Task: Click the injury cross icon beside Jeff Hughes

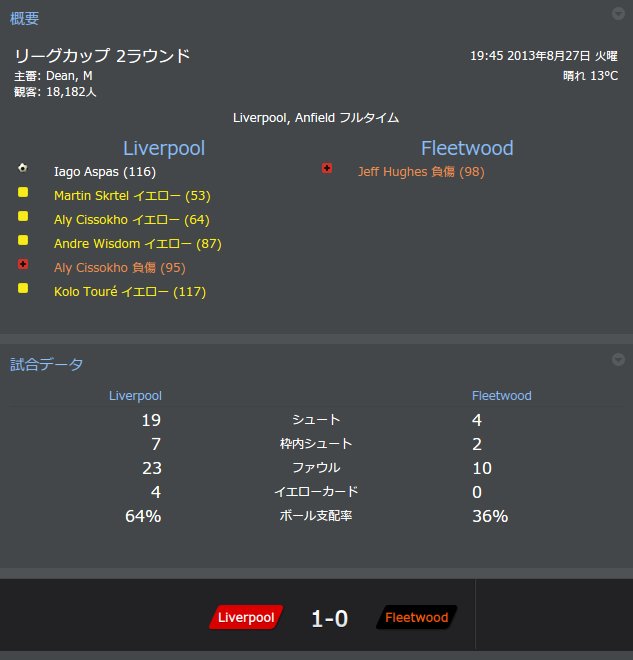Action: coord(327,168)
